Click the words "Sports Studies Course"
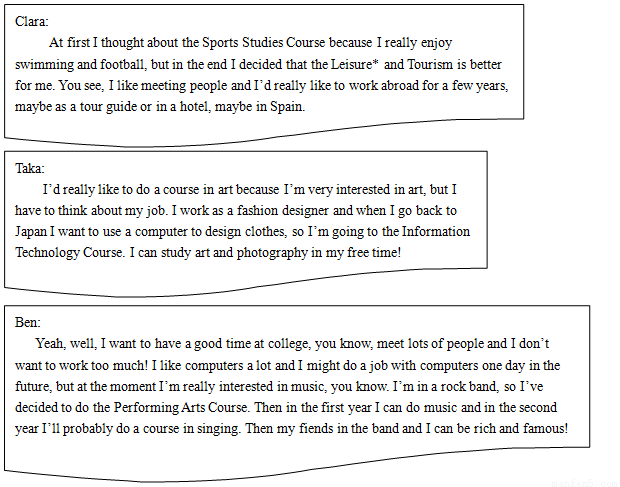This screenshot has height=487, width=620. pyautogui.click(x=264, y=42)
